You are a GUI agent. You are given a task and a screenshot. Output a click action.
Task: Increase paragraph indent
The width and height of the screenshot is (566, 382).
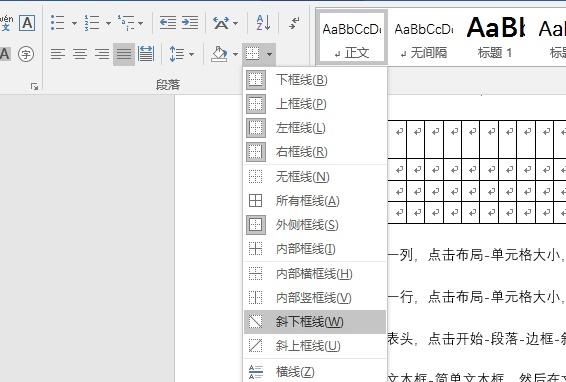pos(190,23)
